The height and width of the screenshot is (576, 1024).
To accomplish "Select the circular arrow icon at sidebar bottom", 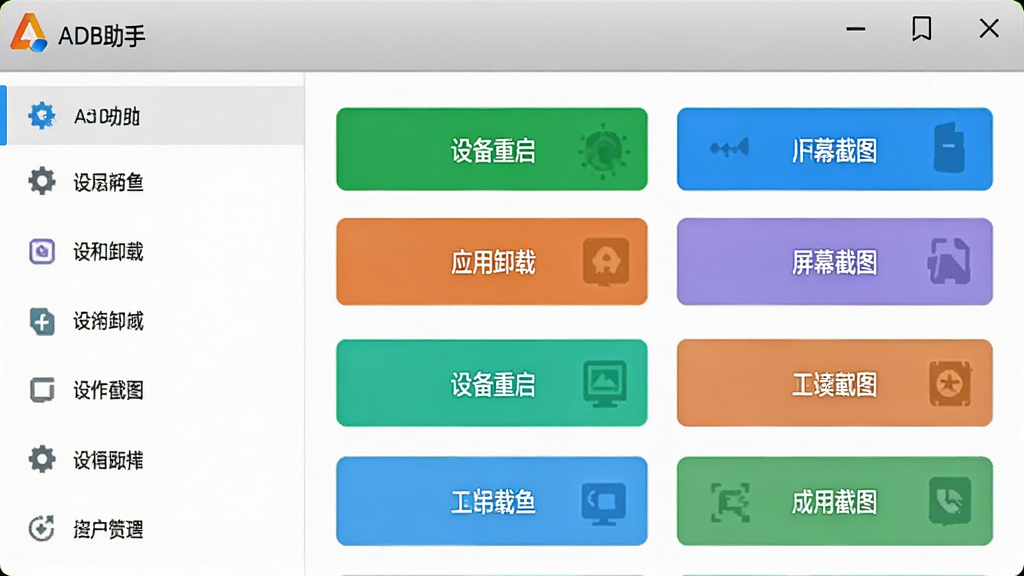I will coord(41,528).
